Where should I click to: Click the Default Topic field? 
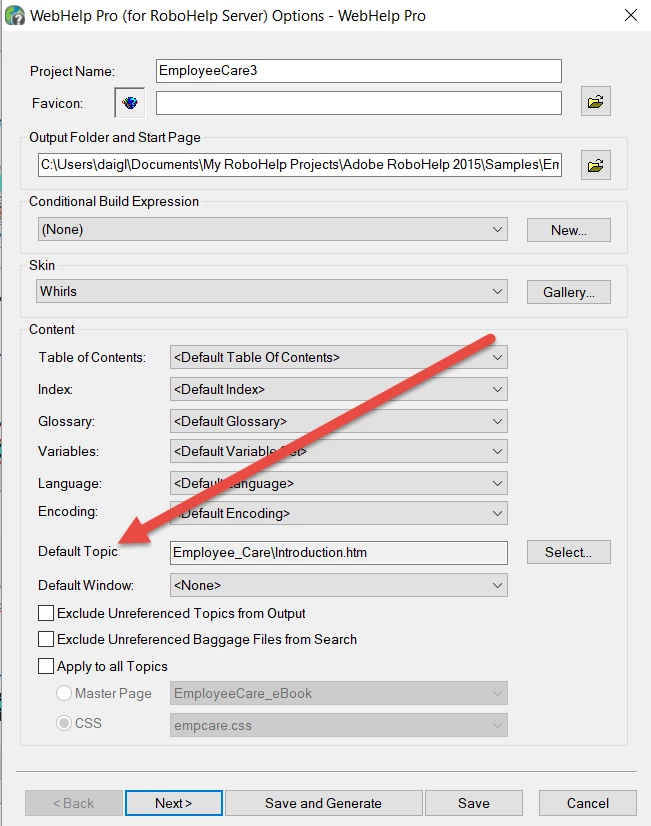coord(339,553)
